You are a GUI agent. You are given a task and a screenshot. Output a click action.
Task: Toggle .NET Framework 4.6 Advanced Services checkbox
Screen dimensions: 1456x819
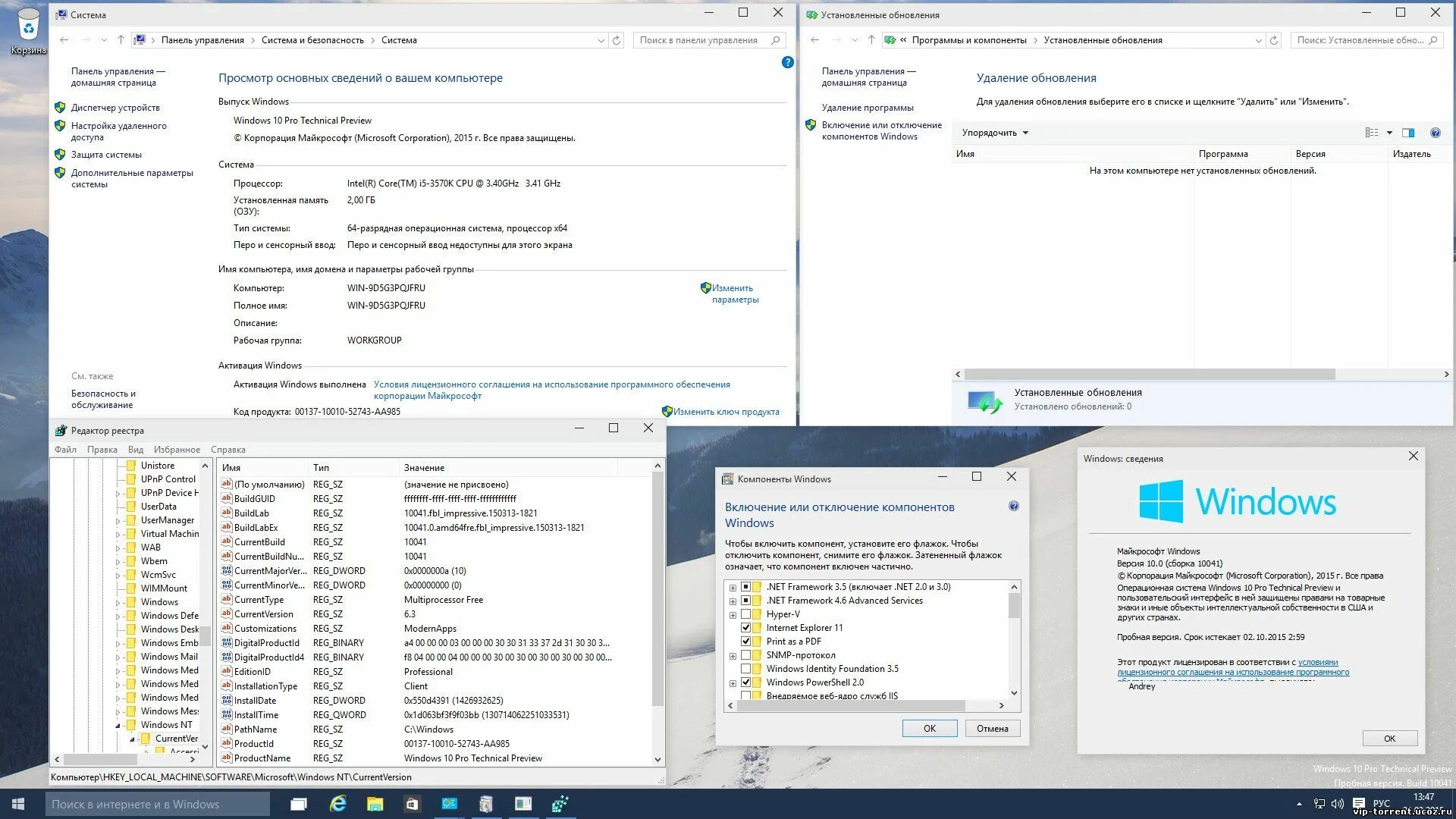click(746, 601)
